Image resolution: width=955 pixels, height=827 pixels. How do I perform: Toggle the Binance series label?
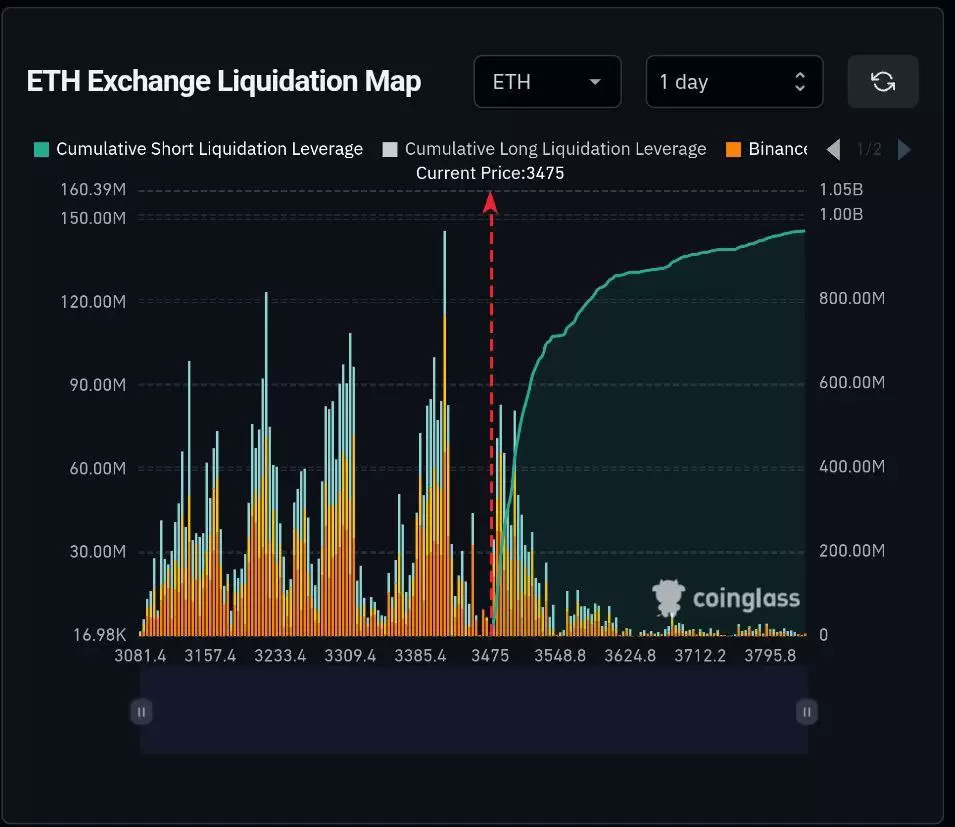point(778,149)
